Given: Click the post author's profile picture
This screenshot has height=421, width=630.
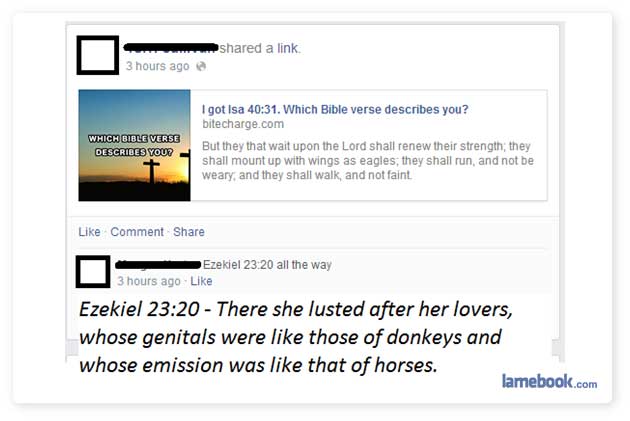Looking at the screenshot, I should [x=98, y=54].
